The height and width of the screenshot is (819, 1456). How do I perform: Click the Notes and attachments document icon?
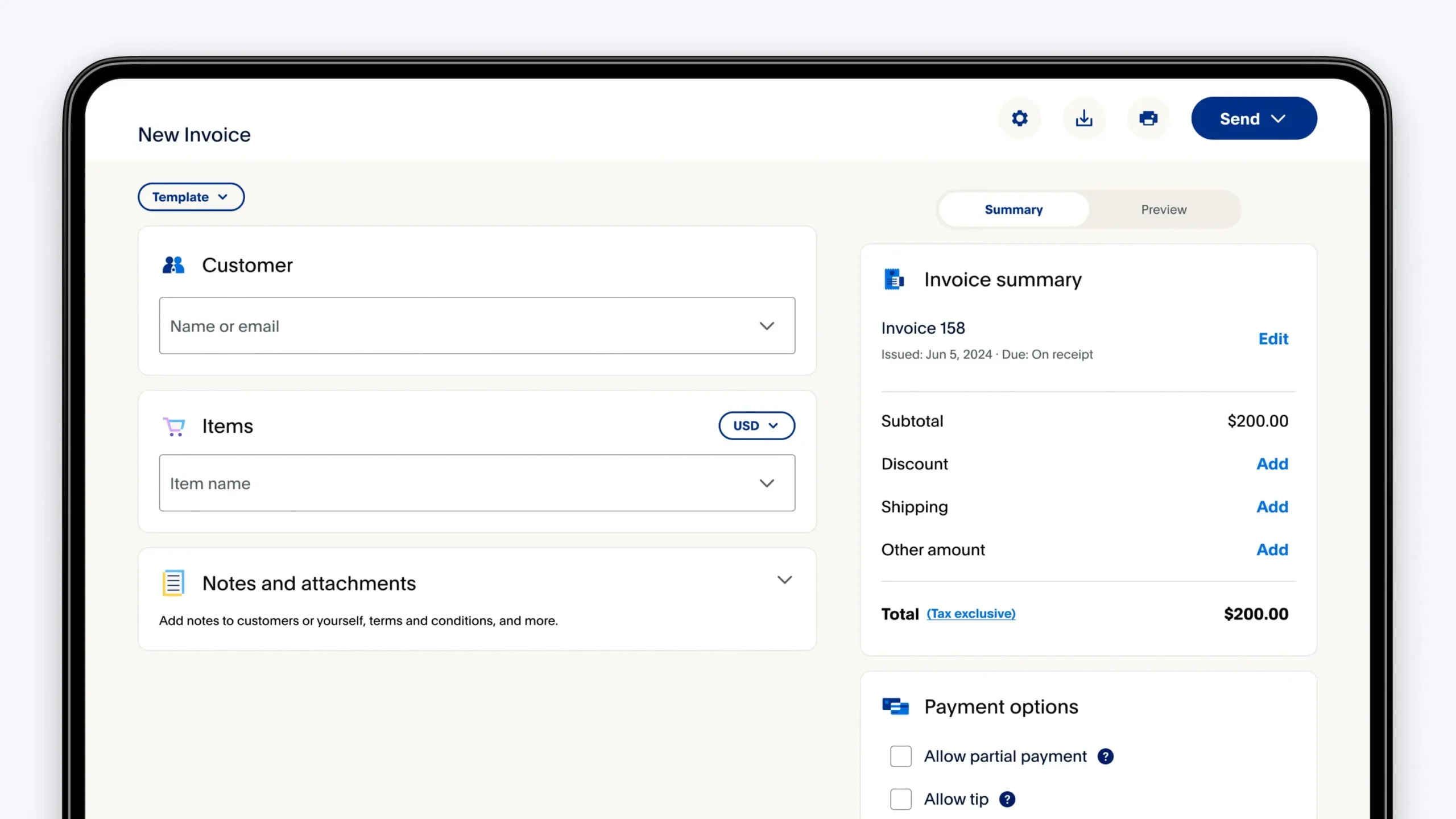(x=173, y=582)
